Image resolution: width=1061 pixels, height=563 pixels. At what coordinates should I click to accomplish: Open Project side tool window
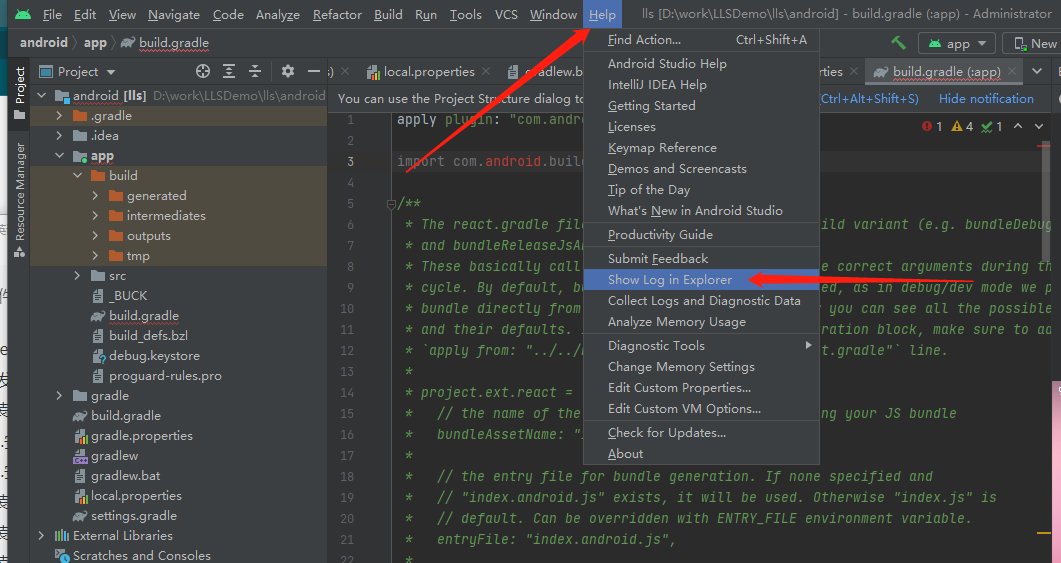[20, 93]
